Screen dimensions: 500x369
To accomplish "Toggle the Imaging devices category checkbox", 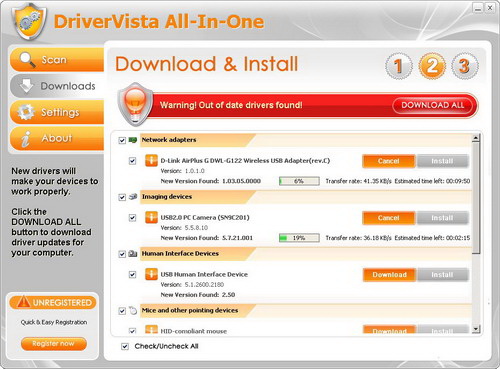I will click(x=122, y=197).
